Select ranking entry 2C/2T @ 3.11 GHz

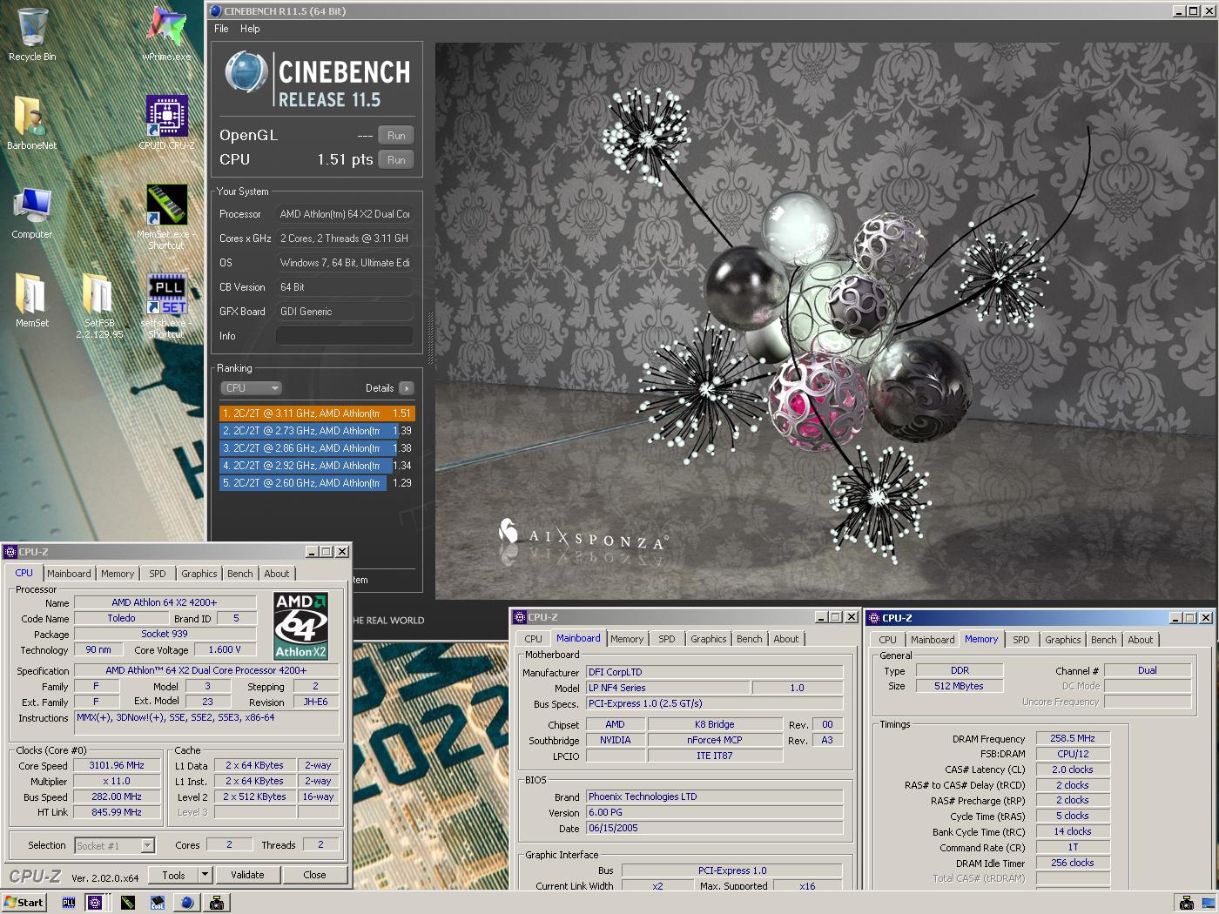point(316,413)
